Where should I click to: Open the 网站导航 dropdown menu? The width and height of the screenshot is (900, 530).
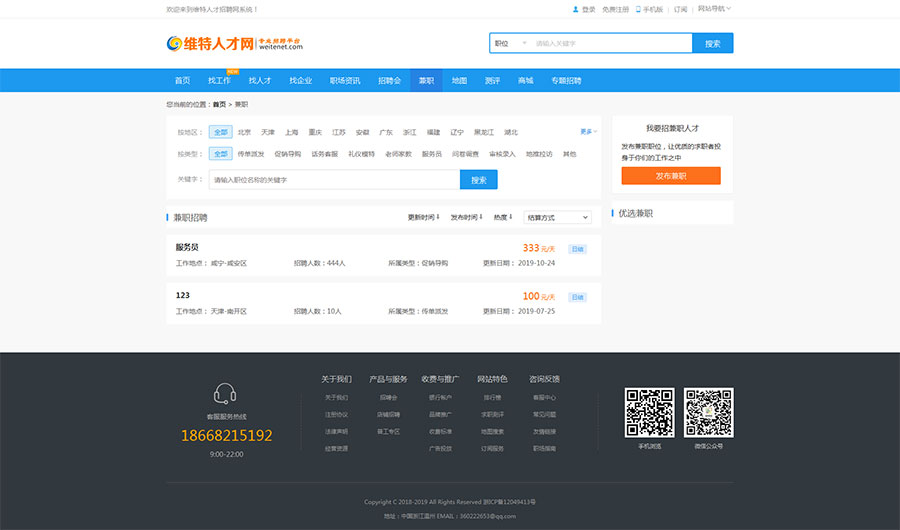[x=714, y=9]
